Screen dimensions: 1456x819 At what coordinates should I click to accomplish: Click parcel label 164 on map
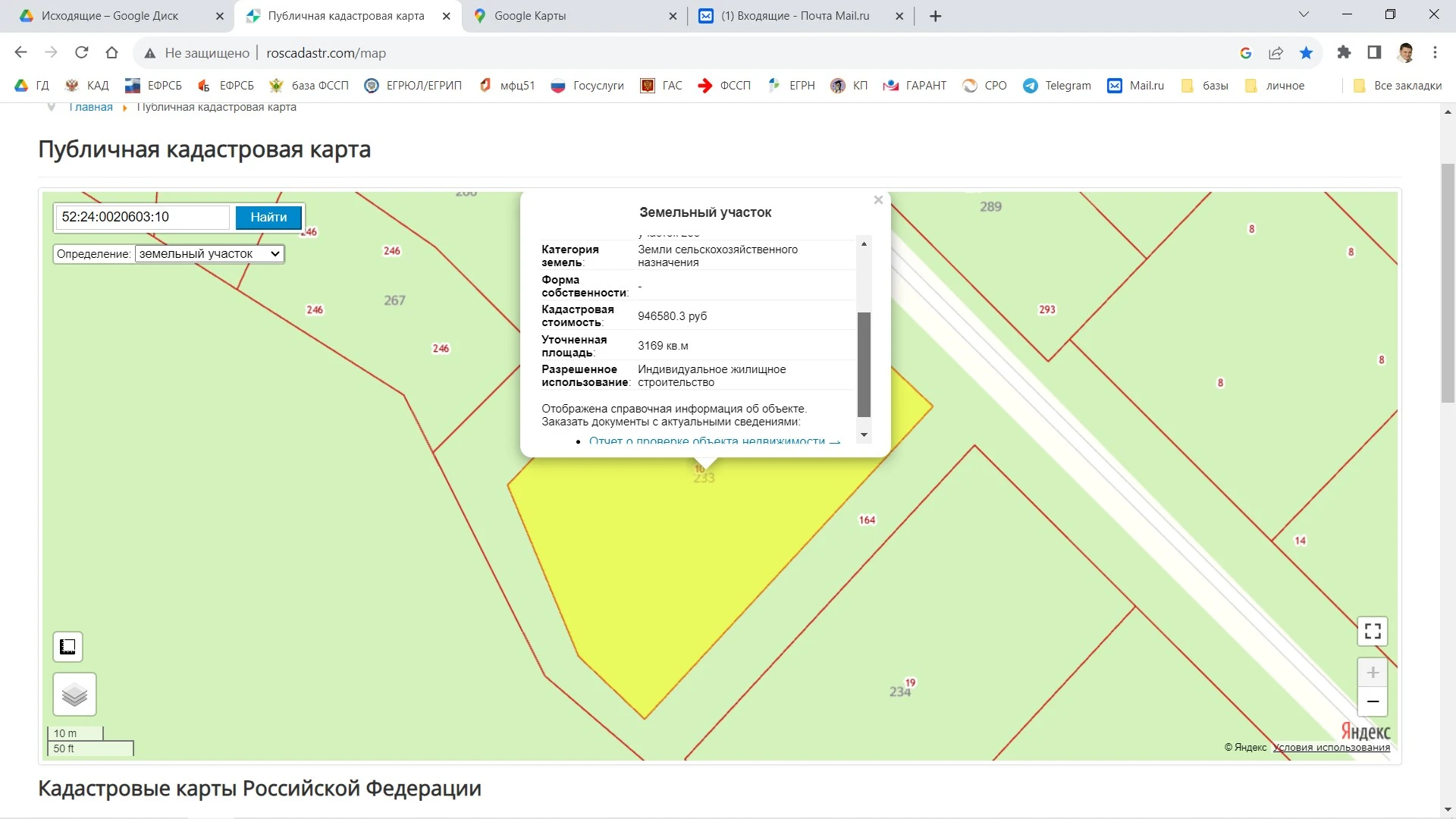867,520
